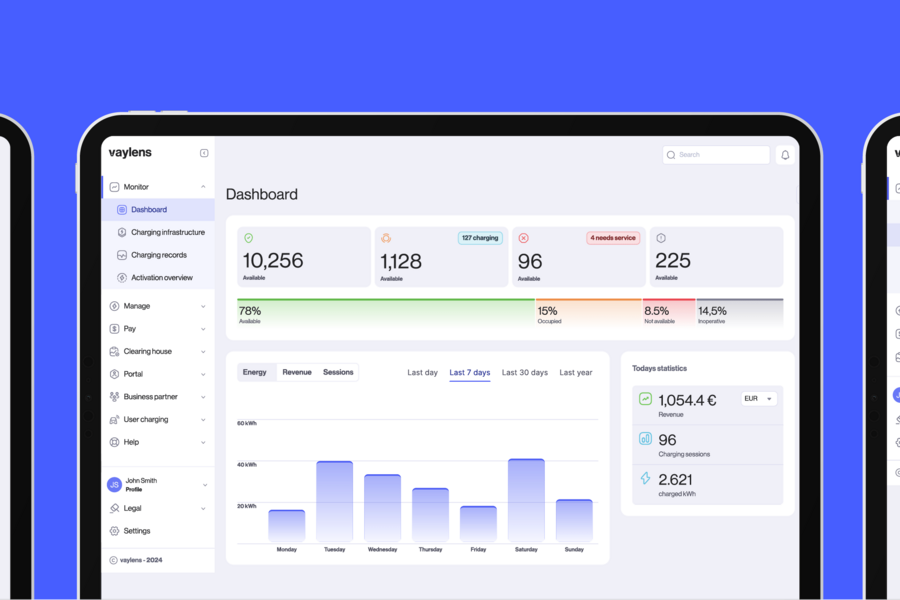Expand the Manage section chevron
Viewport: 900px width, 600px height.
pyautogui.click(x=203, y=307)
